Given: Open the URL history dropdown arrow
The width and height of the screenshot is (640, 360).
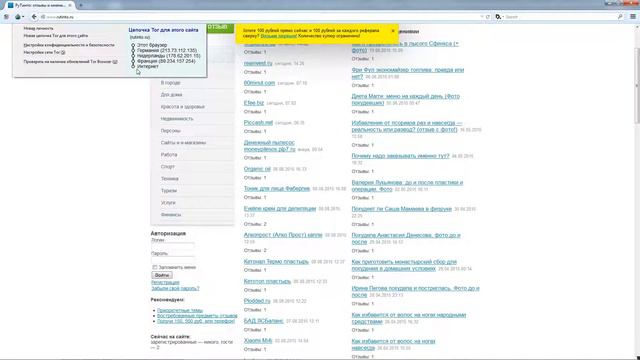Looking at the screenshot, I should [482, 17].
